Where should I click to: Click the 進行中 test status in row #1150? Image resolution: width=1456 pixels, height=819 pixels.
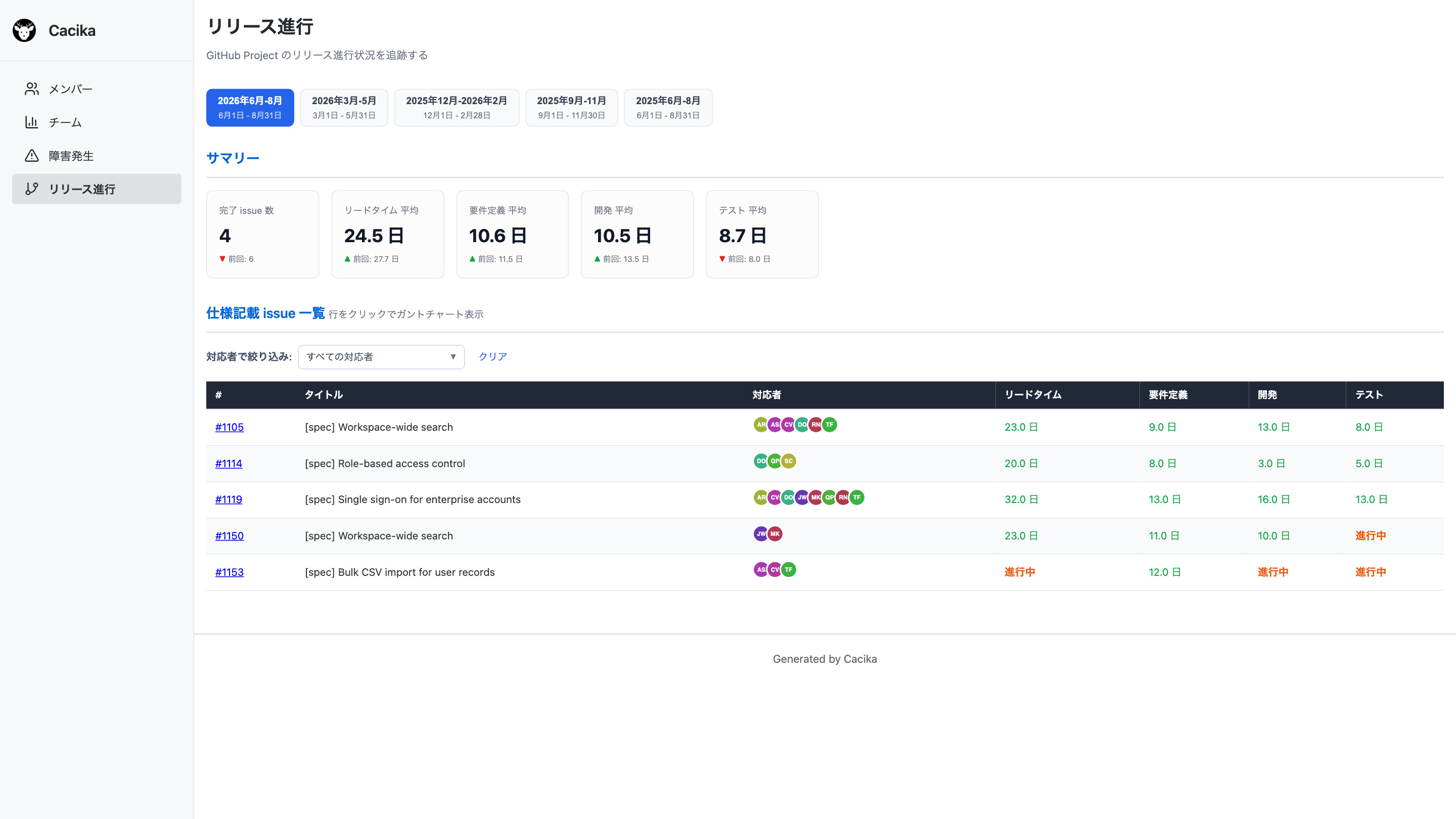coord(1370,536)
